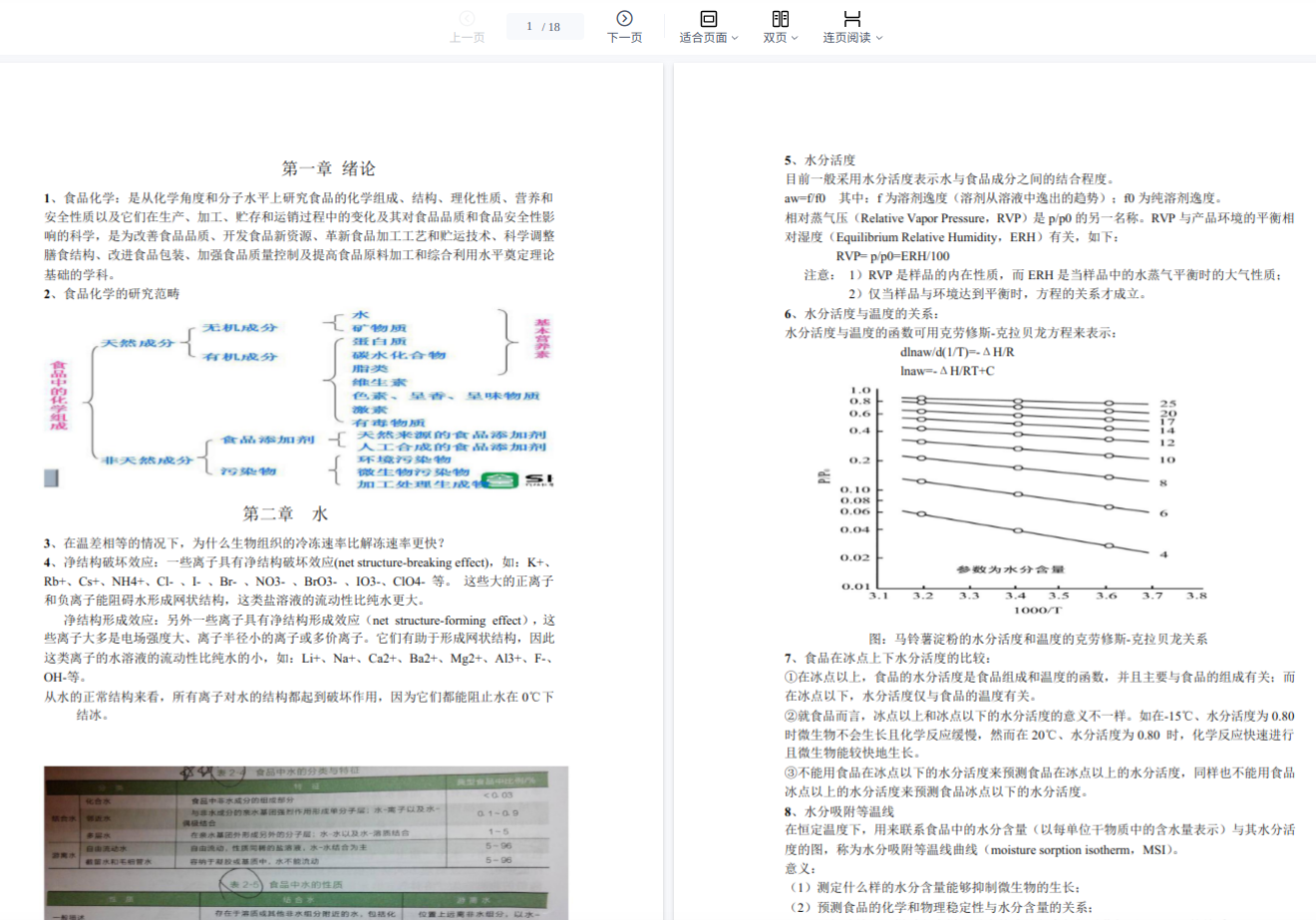This screenshot has height=920, width=1316.
Task: Click the fit-page (适合页面) icon
Action: pyautogui.click(x=708, y=18)
